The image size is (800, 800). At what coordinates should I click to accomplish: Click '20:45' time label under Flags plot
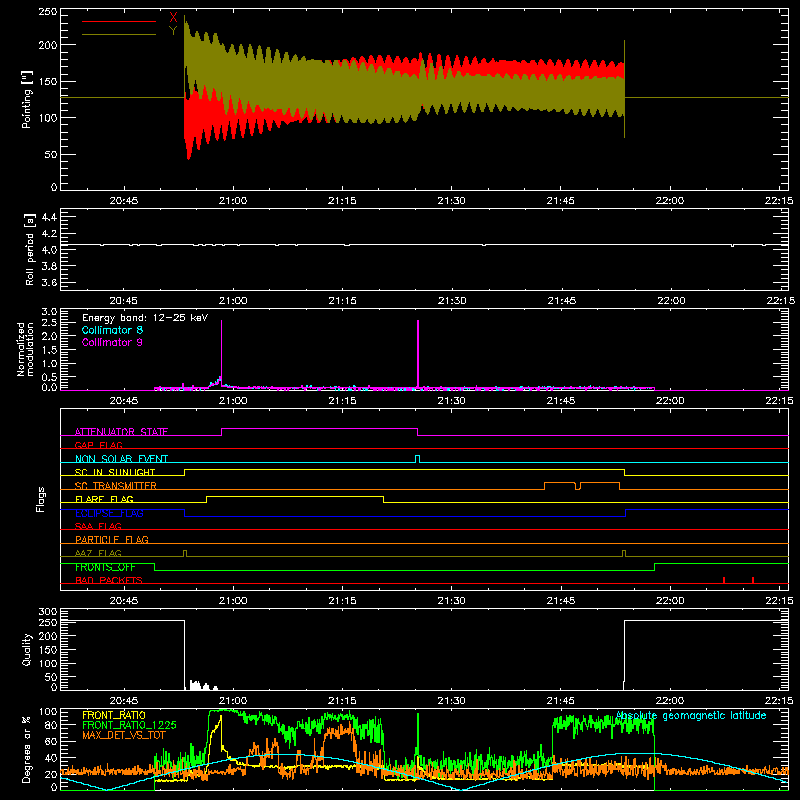[x=123, y=601]
